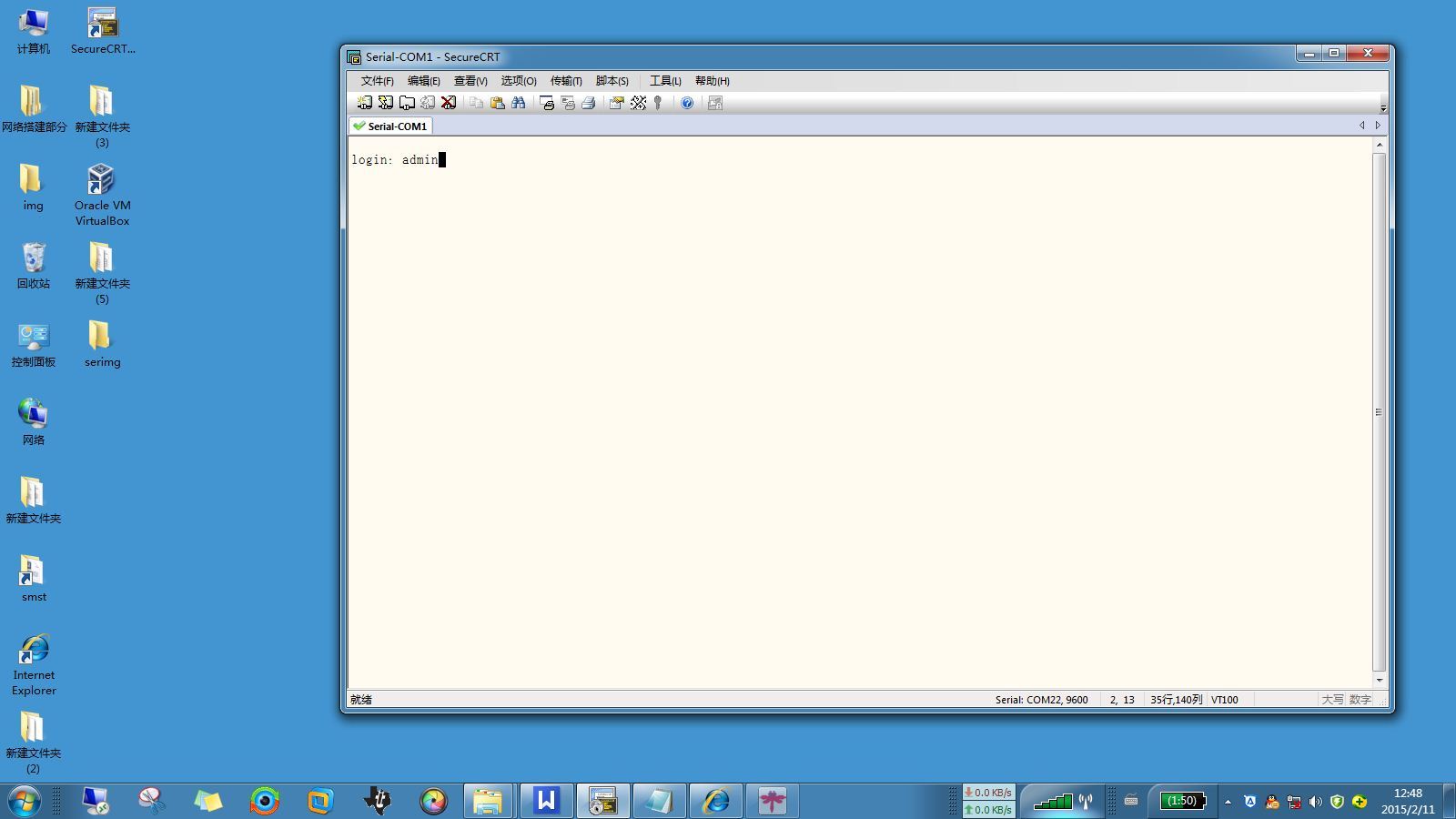Show hidden tray icons arrow
1456x819 pixels.
(x=1228, y=802)
